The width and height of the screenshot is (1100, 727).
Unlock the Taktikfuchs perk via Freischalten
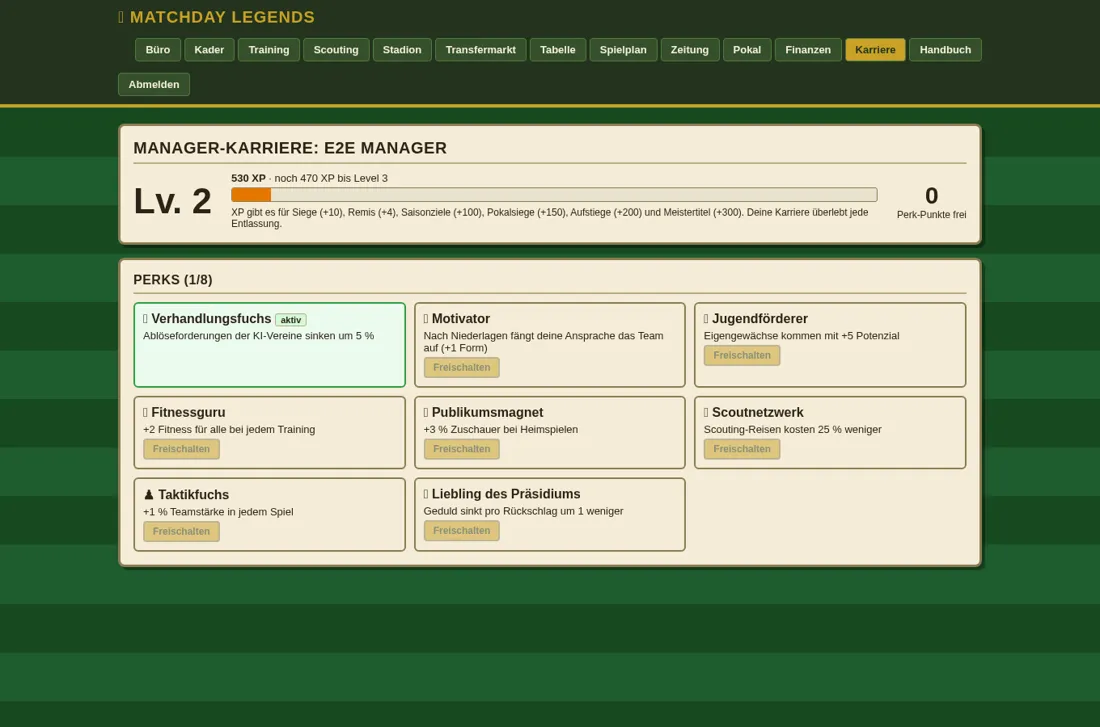coord(181,531)
